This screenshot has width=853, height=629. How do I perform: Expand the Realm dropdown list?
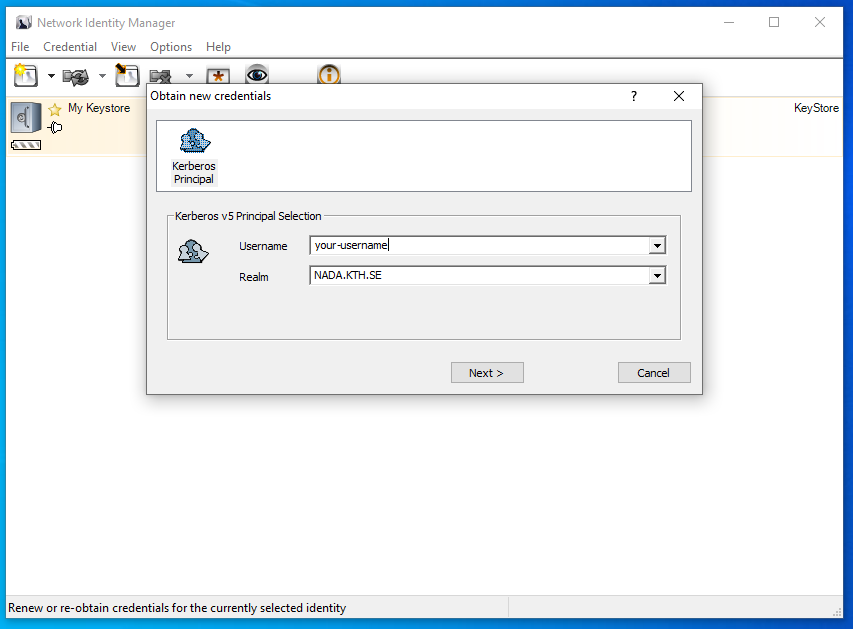tap(657, 276)
